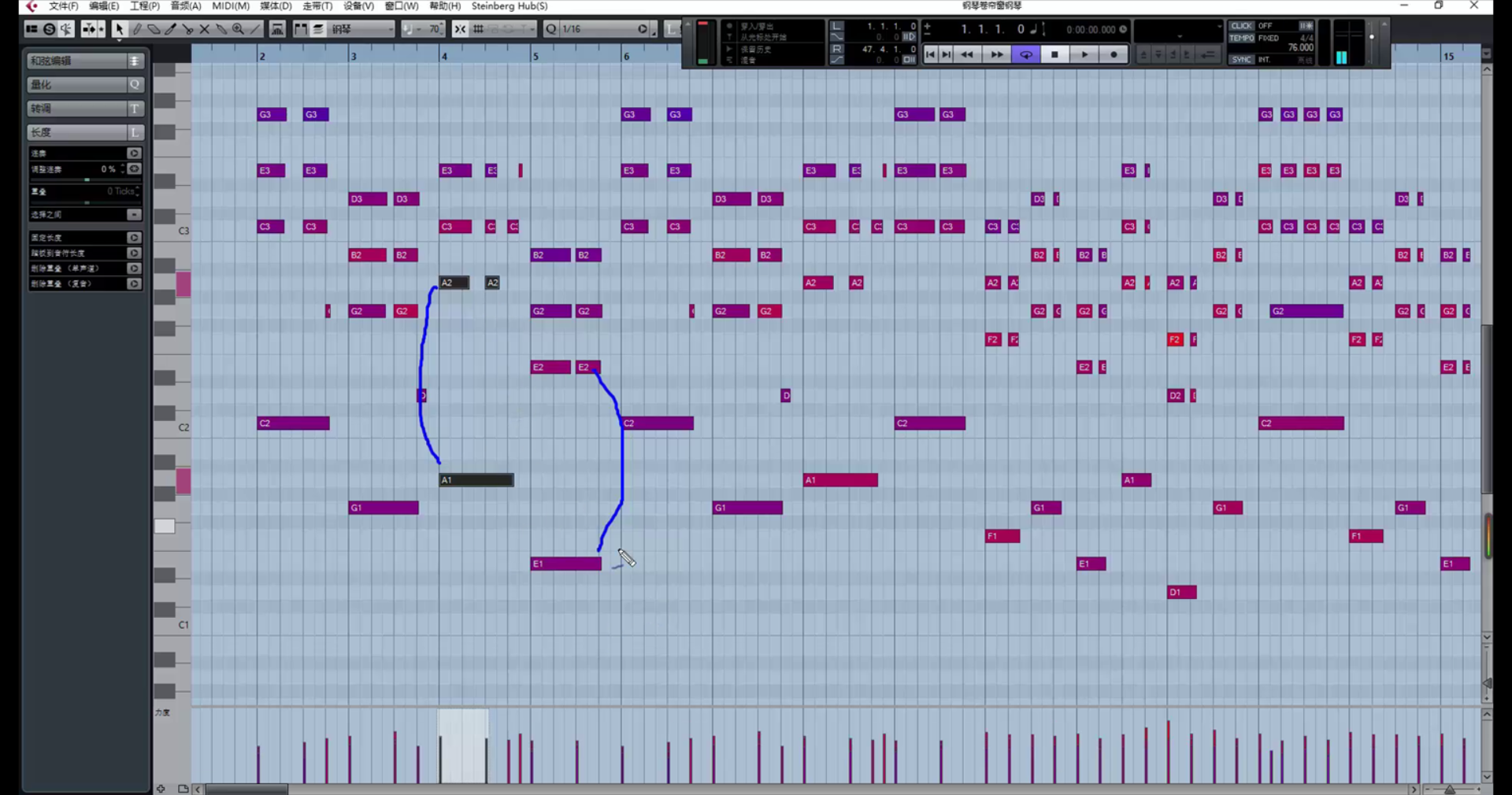Viewport: 1512px width, 795px height.
Task: Click the 连奏 apply arrow button
Action: coord(134,153)
